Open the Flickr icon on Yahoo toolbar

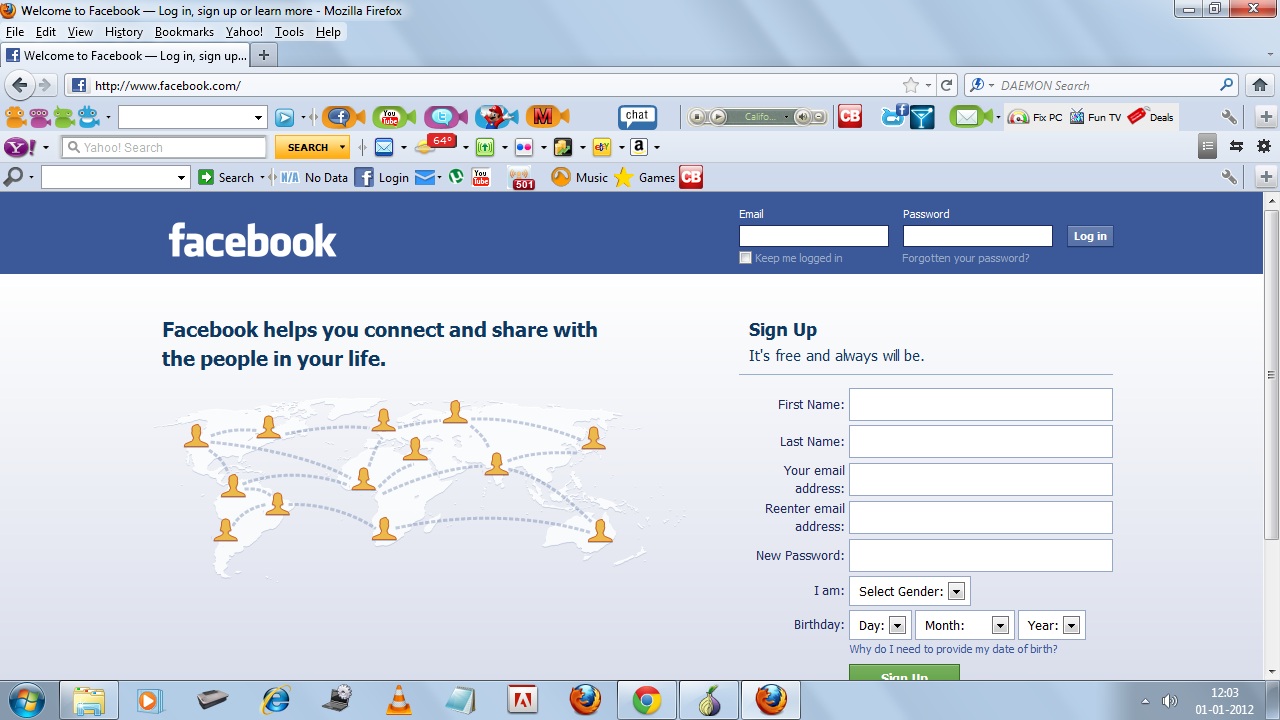point(524,148)
